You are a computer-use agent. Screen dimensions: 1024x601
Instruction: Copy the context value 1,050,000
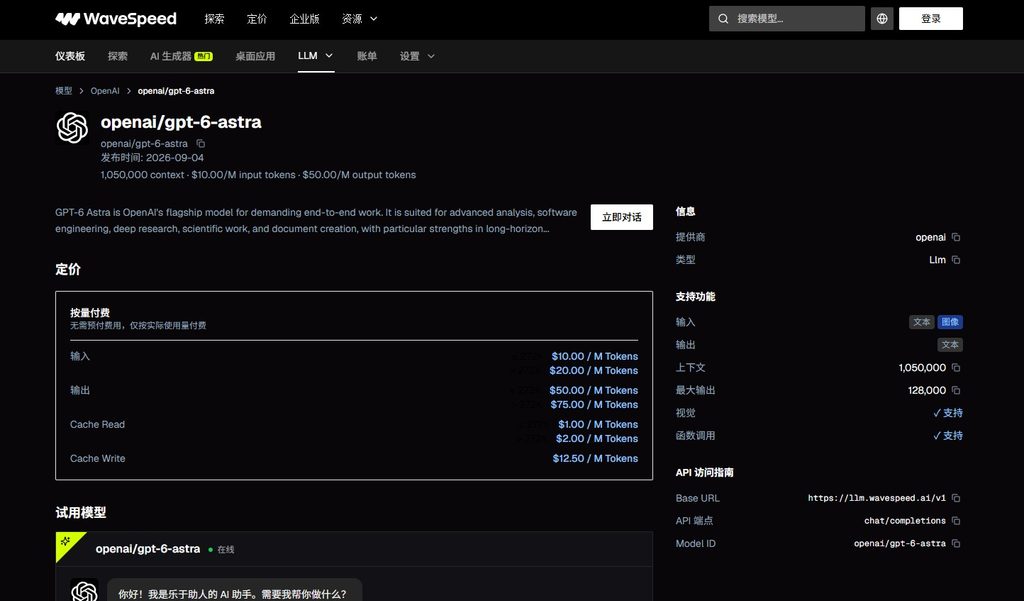(x=956, y=368)
